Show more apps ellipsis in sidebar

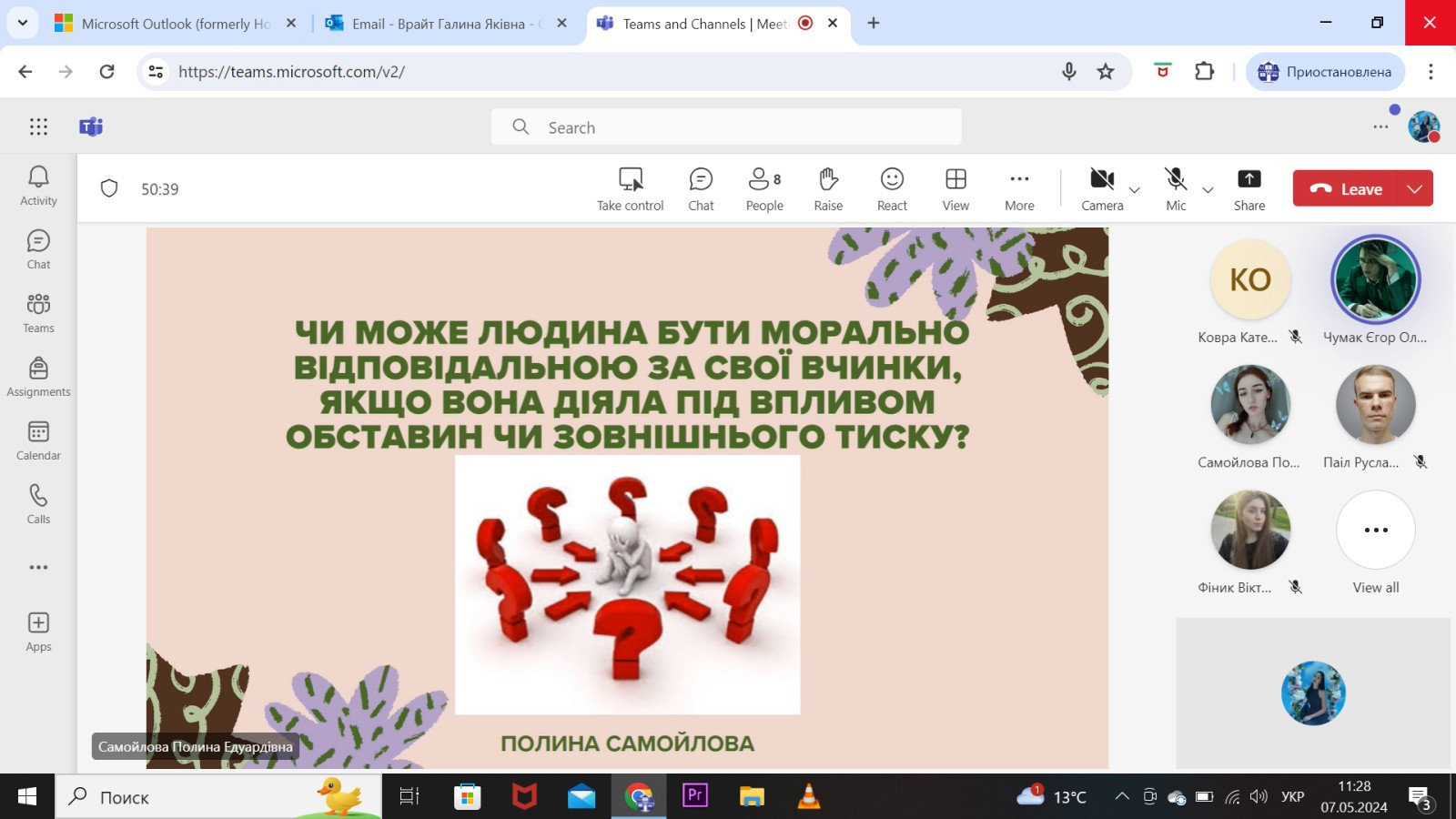(x=38, y=567)
